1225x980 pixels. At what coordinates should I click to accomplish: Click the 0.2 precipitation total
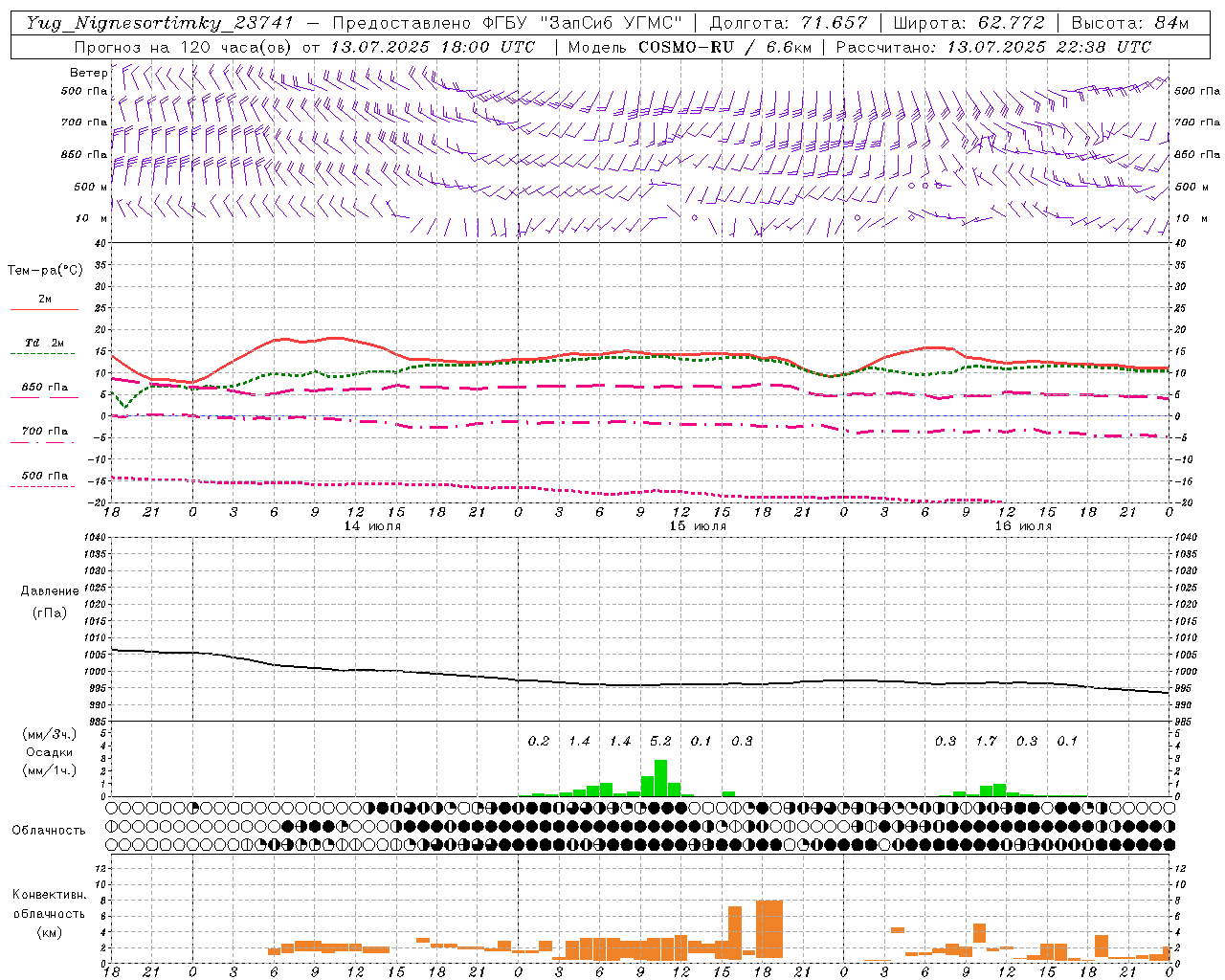[x=539, y=742]
